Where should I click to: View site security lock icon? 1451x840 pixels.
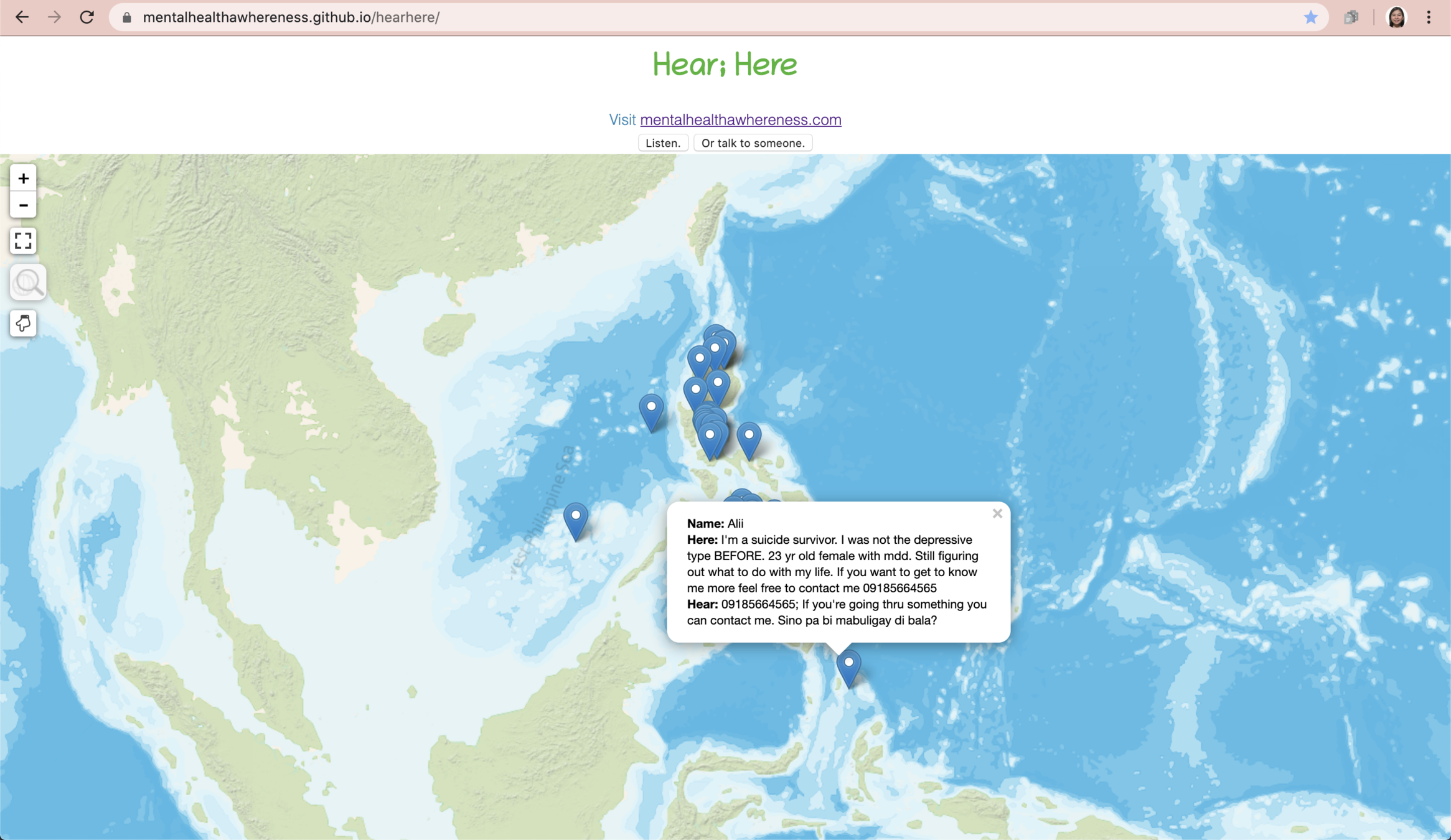127,17
